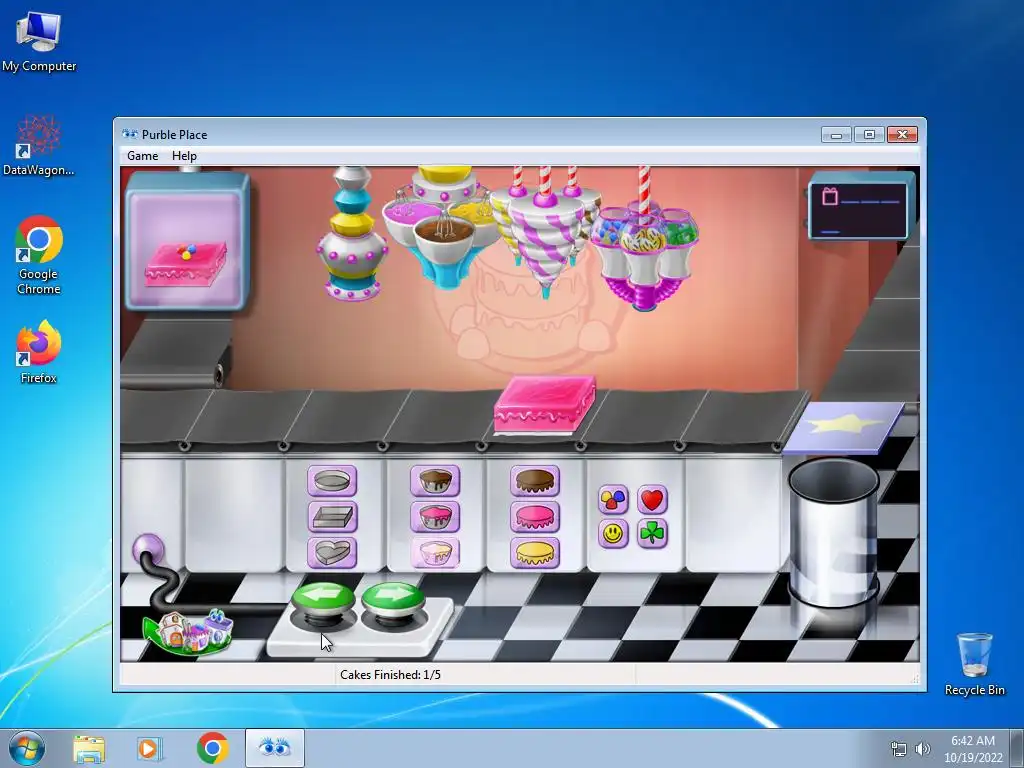Open the Game menu
This screenshot has height=768, width=1024.
coord(142,156)
